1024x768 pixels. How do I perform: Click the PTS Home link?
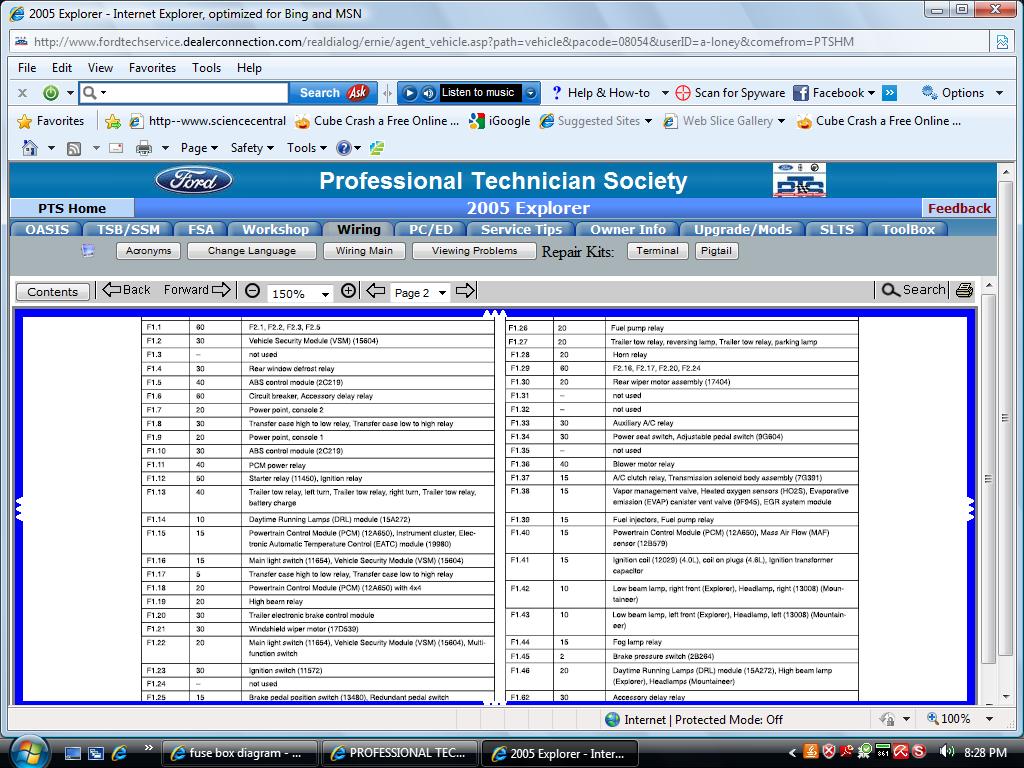point(72,208)
